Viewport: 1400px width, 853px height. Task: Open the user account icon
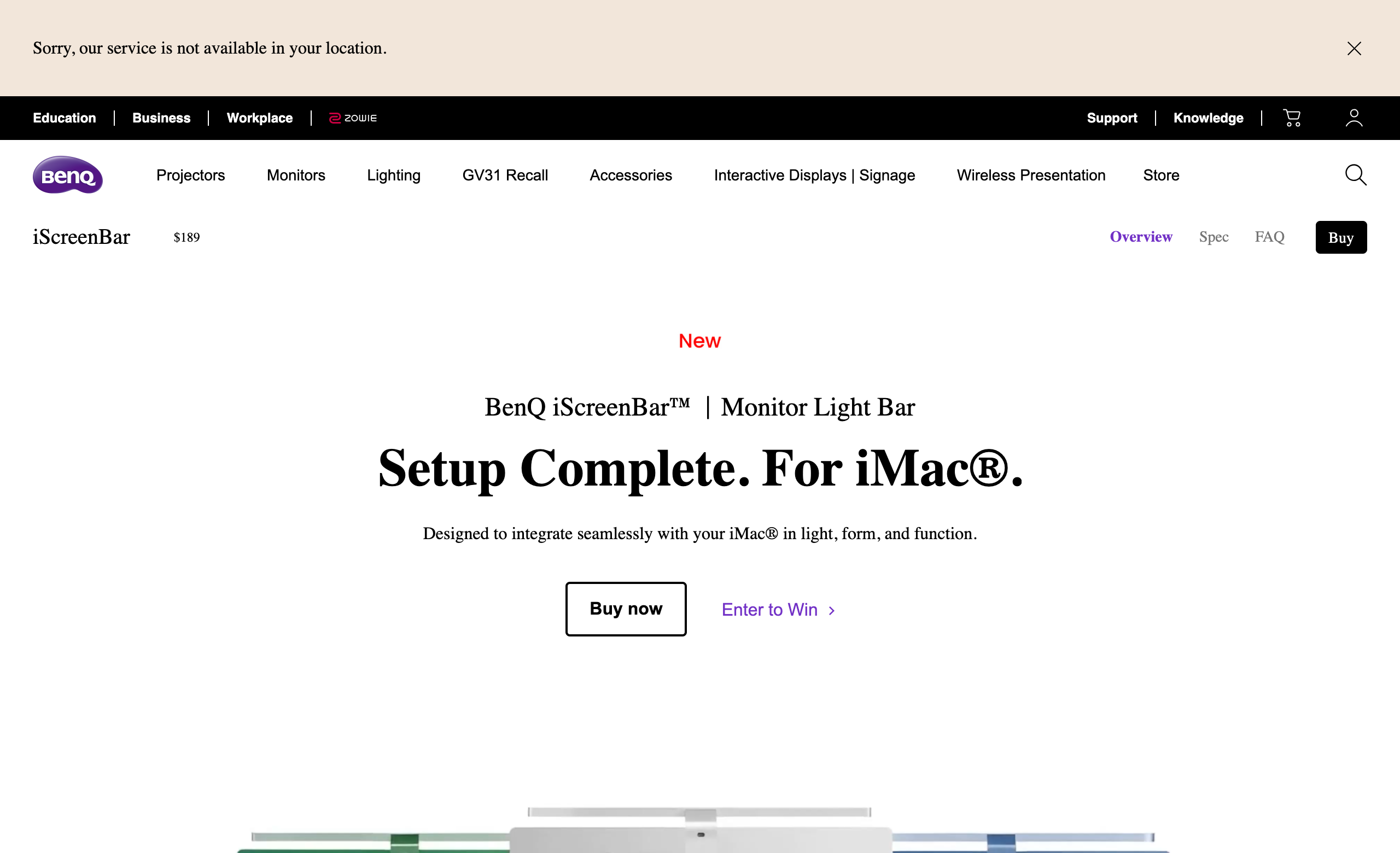pyautogui.click(x=1354, y=118)
